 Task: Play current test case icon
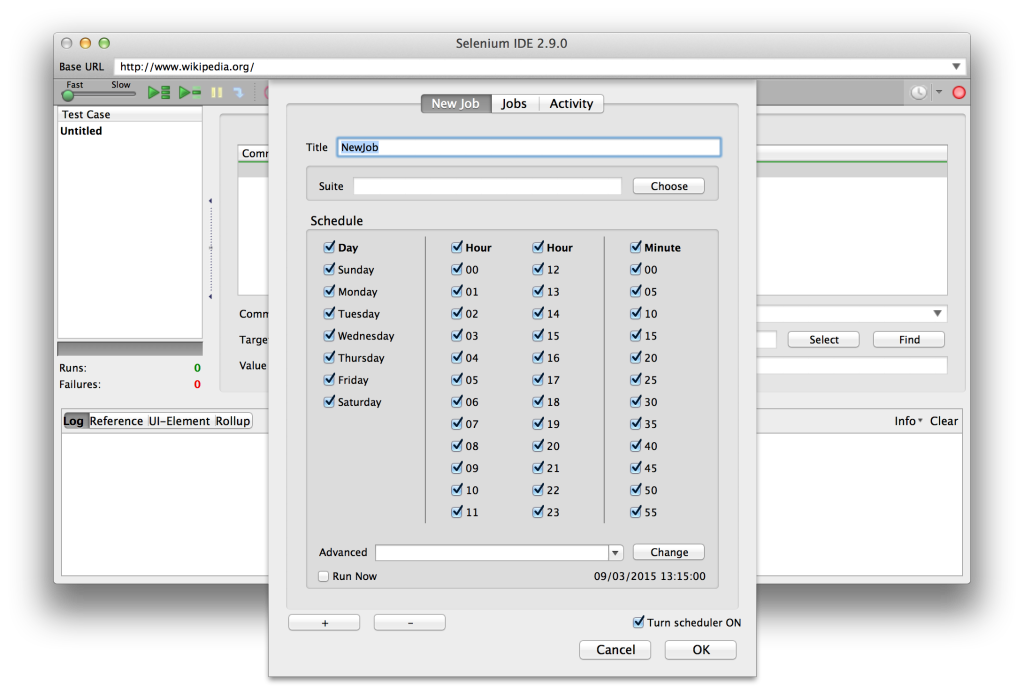[x=190, y=93]
